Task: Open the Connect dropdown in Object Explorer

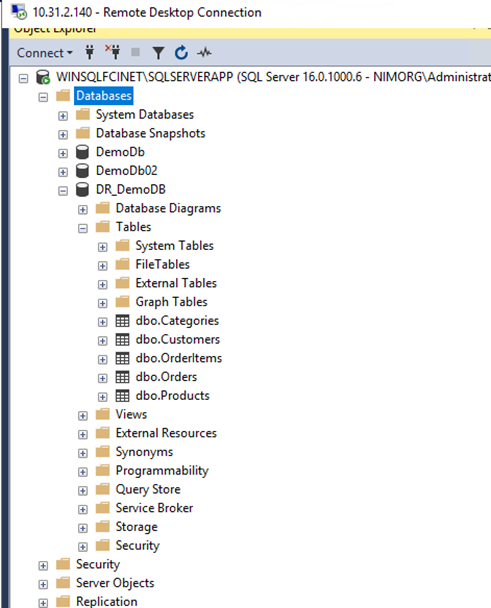Action: coord(44,53)
